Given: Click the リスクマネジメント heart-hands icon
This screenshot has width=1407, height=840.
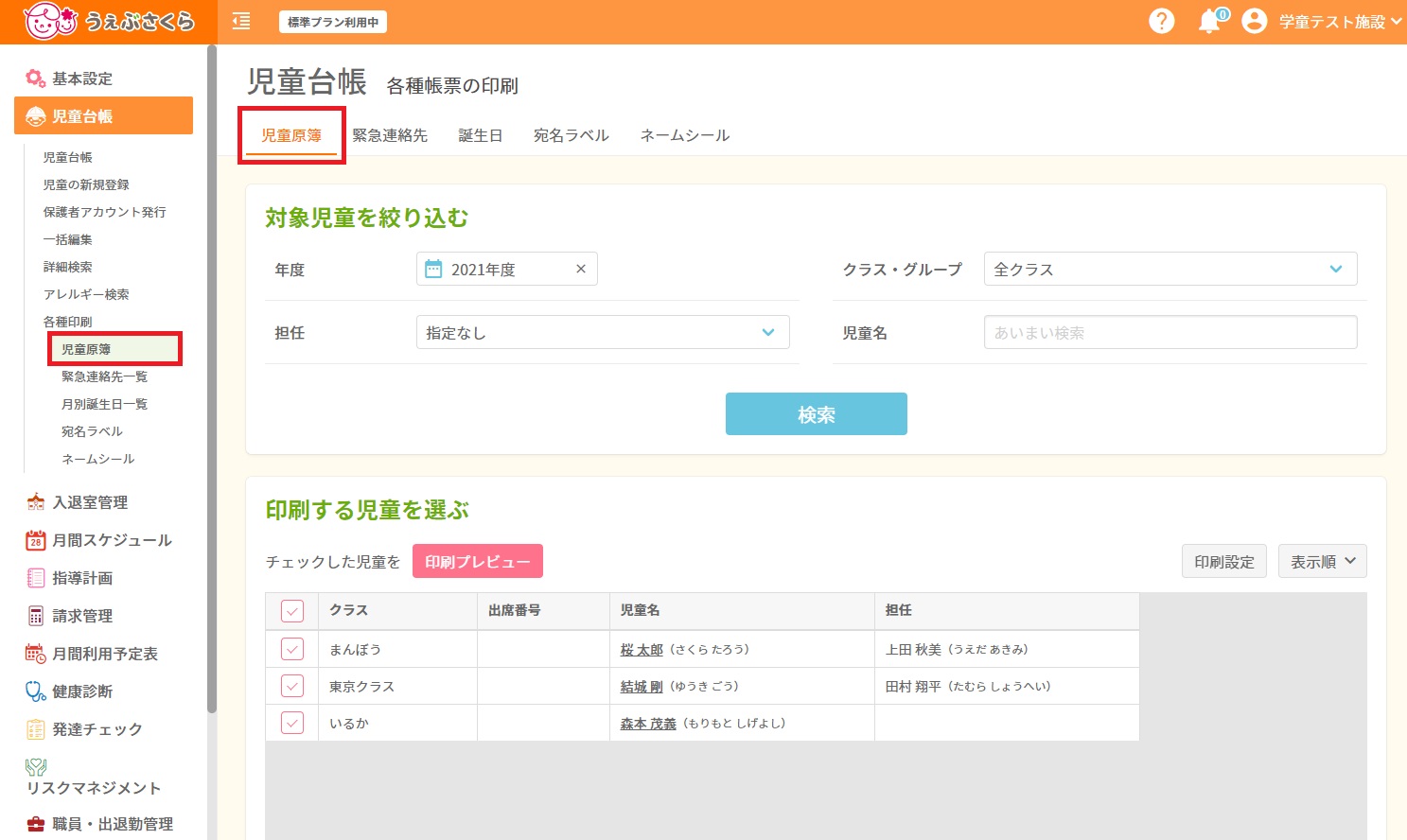Looking at the screenshot, I should click(36, 767).
